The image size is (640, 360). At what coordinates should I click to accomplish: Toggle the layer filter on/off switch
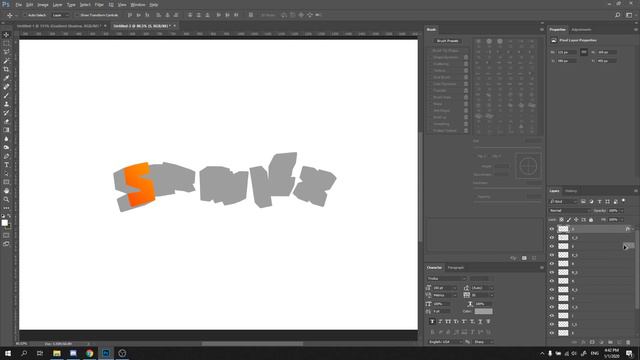(x=623, y=201)
